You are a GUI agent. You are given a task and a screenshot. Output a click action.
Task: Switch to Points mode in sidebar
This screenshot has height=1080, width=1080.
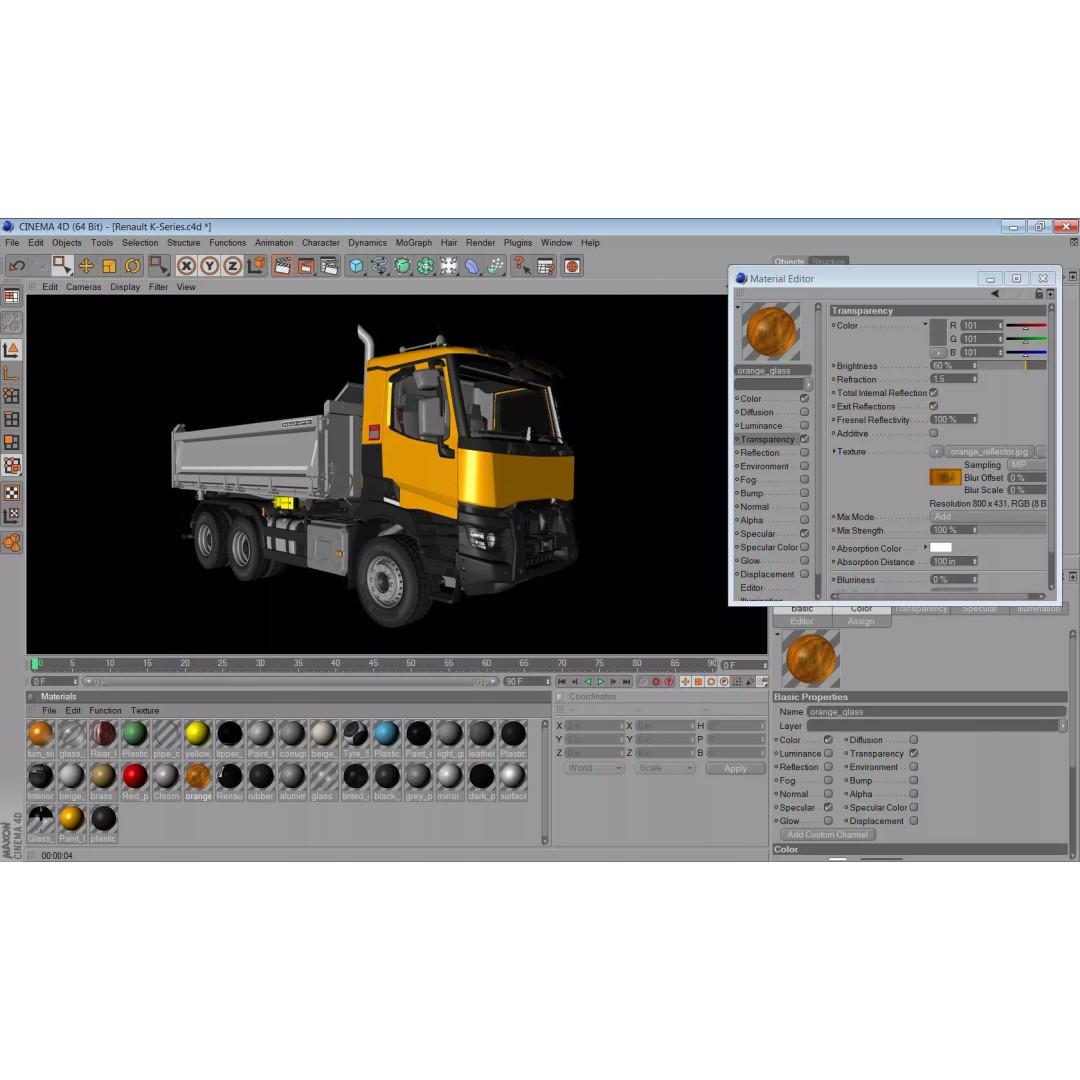[12, 396]
